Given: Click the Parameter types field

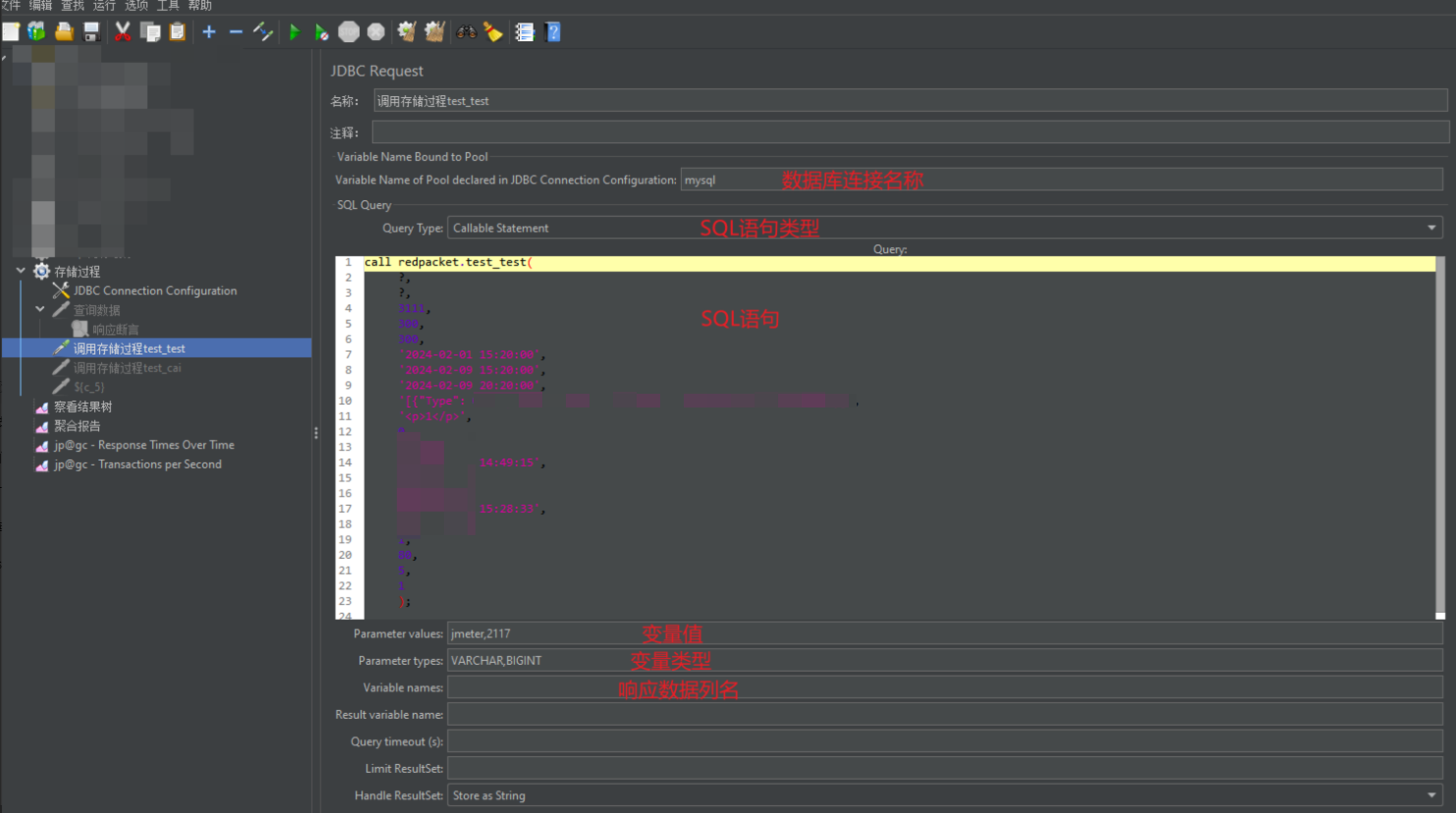Looking at the screenshot, I should pyautogui.click(x=944, y=661).
